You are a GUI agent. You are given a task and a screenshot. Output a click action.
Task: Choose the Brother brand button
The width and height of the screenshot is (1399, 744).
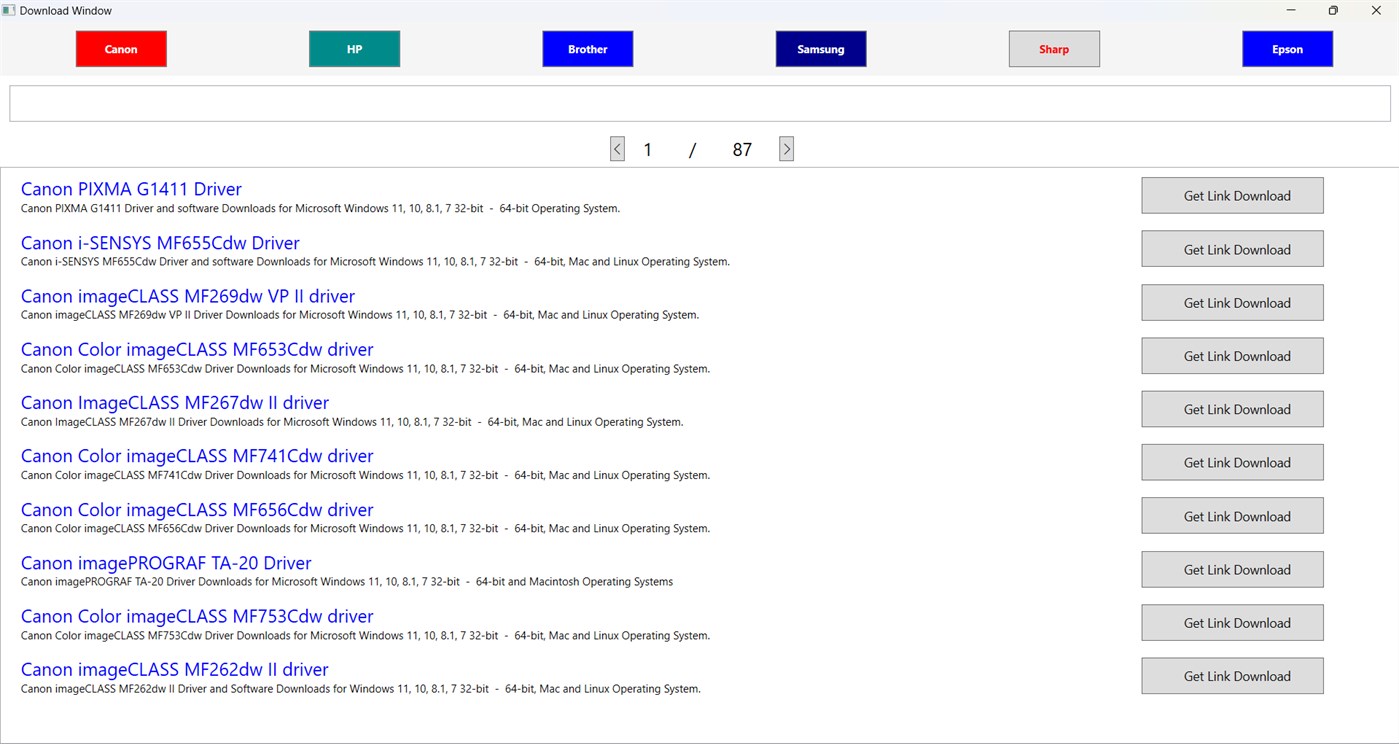[x=587, y=49]
